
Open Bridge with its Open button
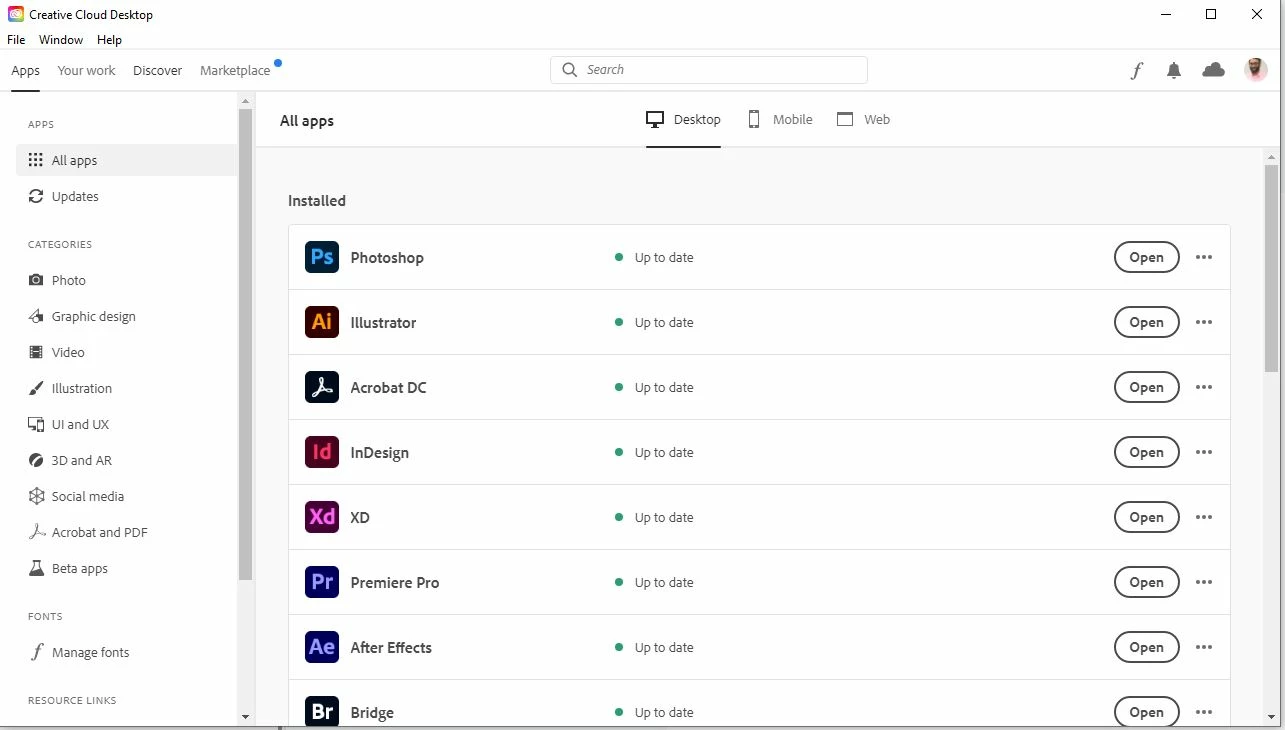pyautogui.click(x=1146, y=712)
